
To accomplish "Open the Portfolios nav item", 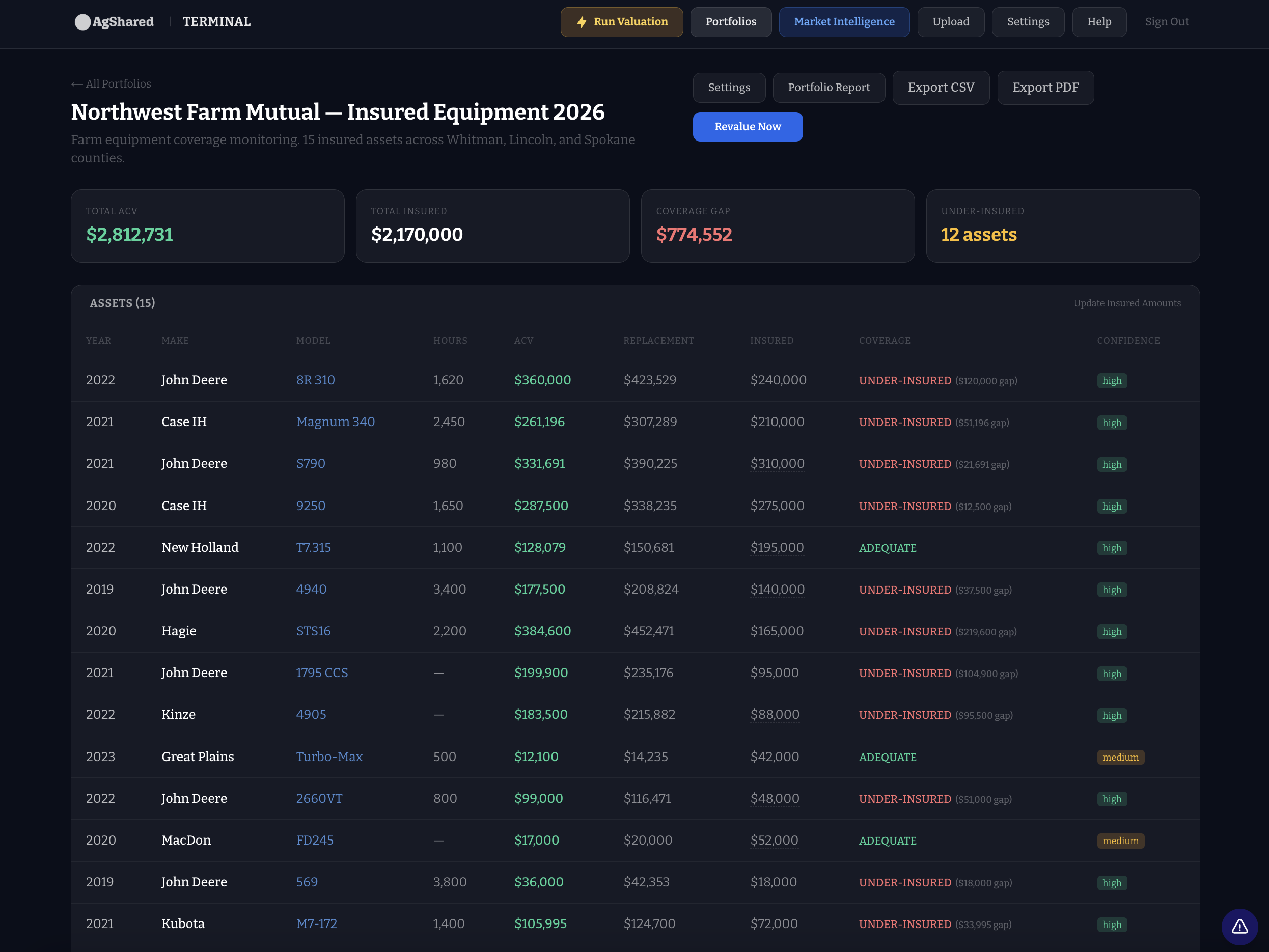I will [730, 22].
